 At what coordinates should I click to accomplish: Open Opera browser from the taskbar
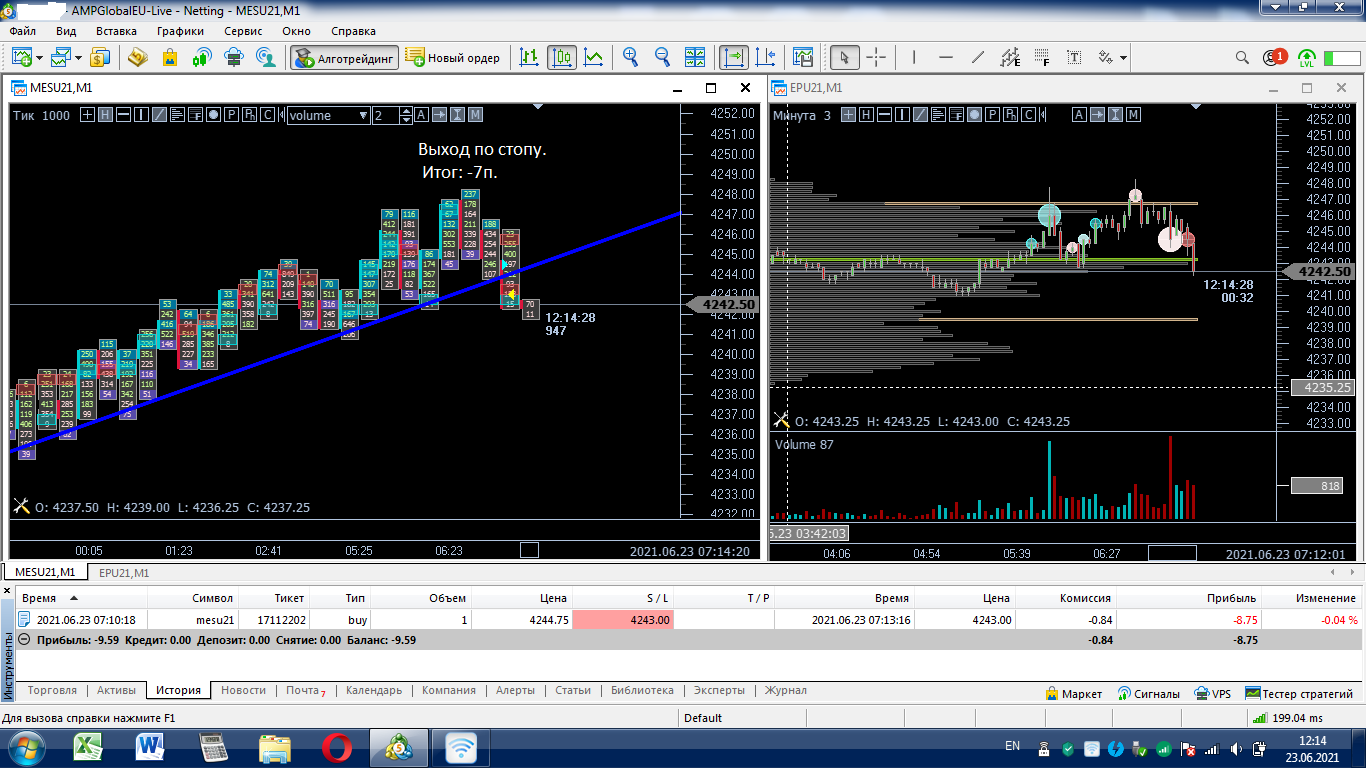point(337,747)
